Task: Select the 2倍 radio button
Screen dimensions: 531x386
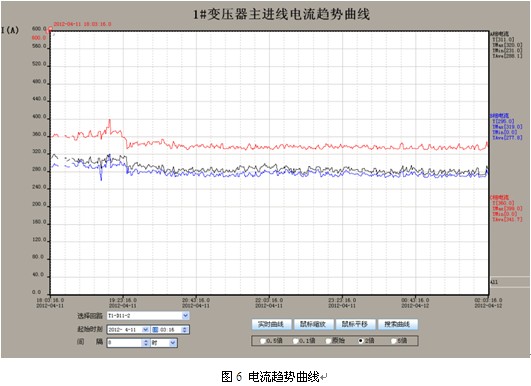Action: (361, 341)
